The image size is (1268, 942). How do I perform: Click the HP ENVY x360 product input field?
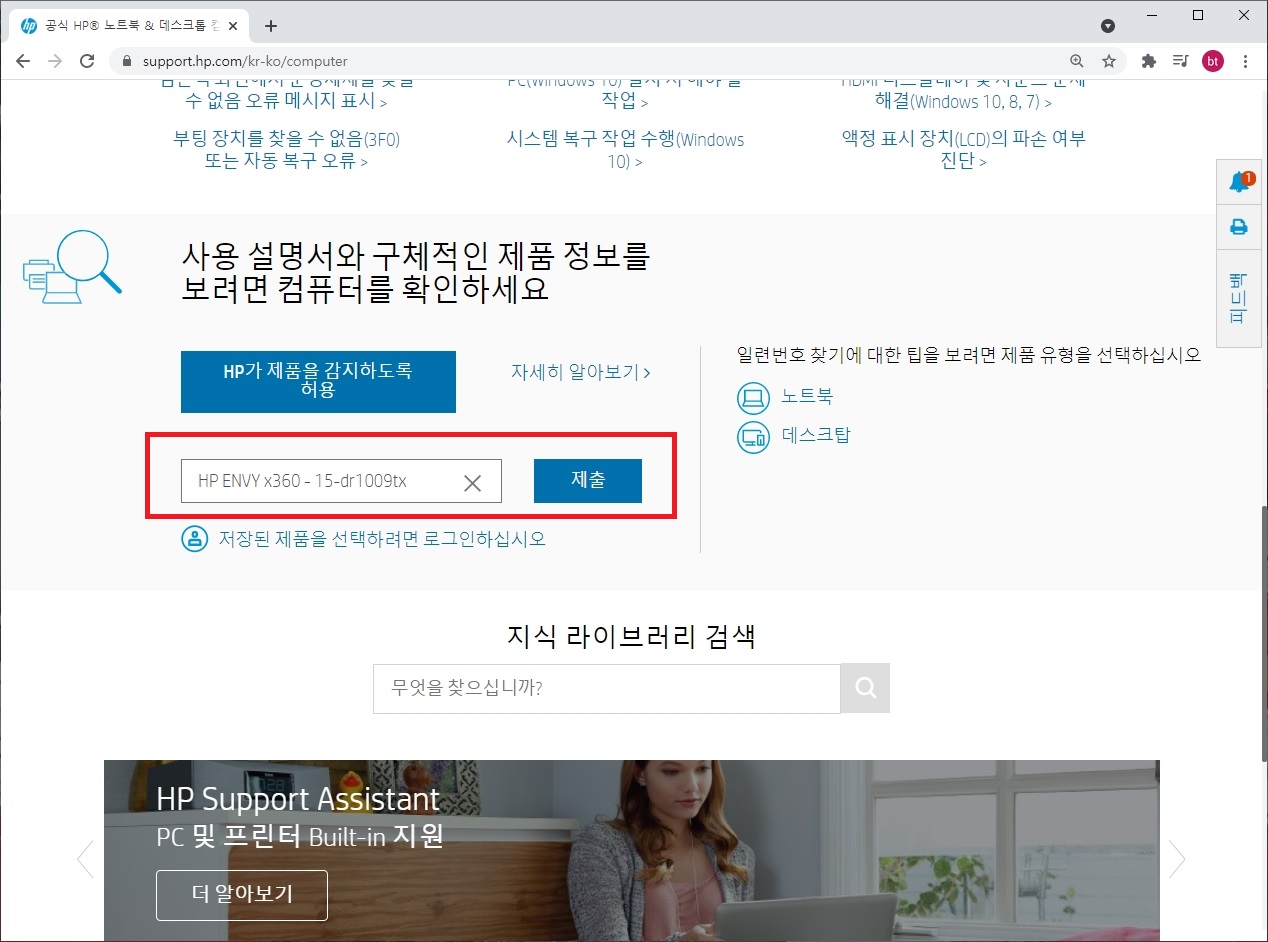coord(341,481)
